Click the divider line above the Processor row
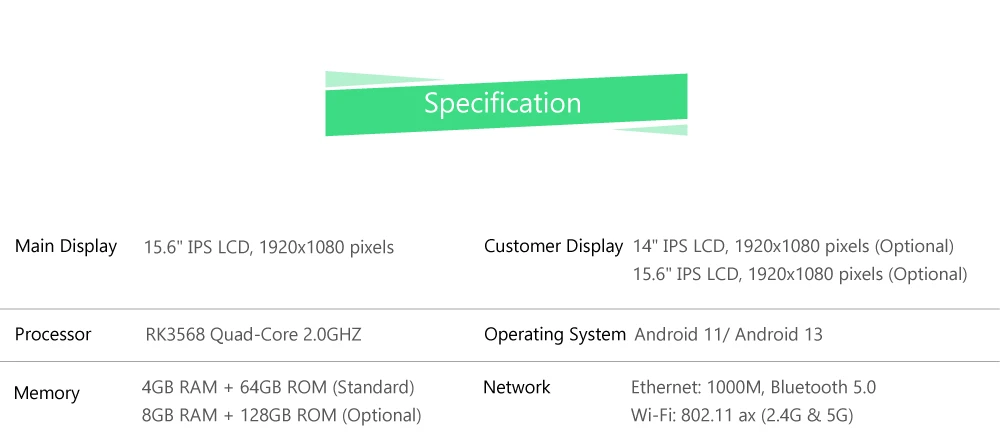The height and width of the screenshot is (437, 1000). point(500,309)
